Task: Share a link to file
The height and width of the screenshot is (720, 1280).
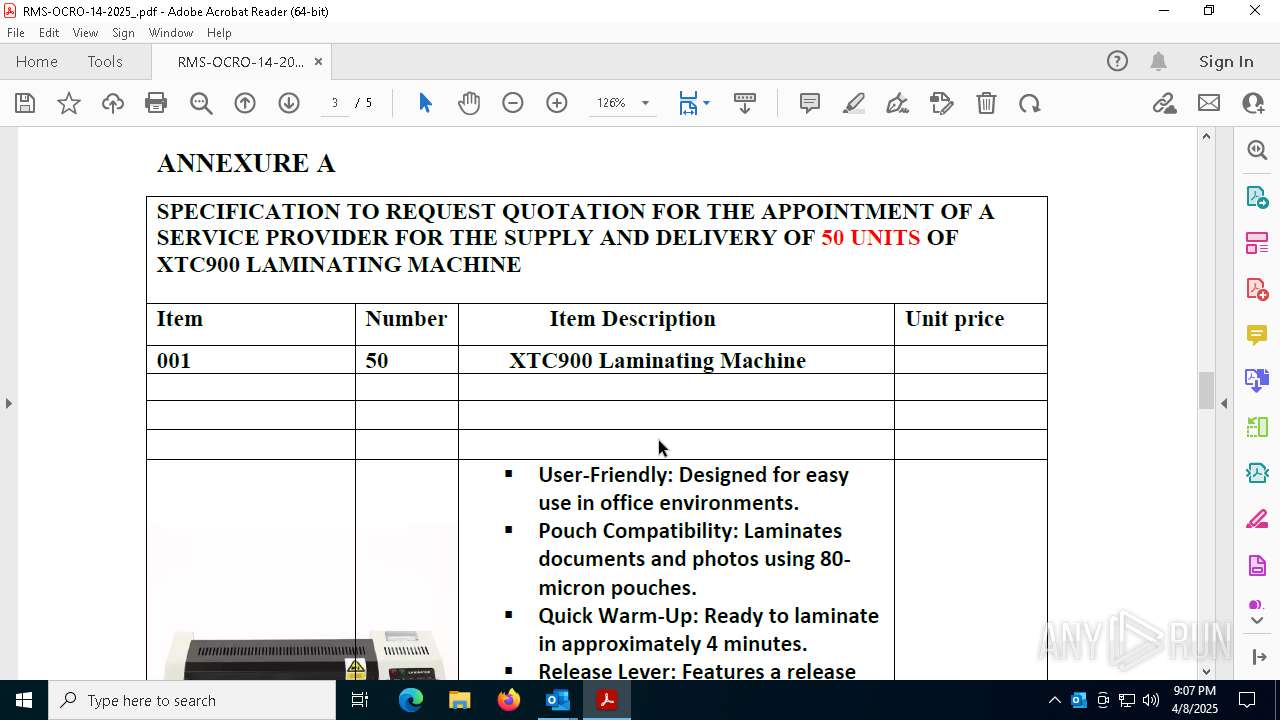Action: [x=1164, y=103]
